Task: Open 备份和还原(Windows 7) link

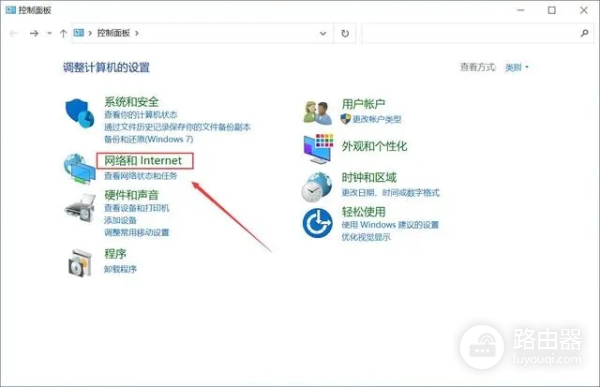Action: [148, 139]
